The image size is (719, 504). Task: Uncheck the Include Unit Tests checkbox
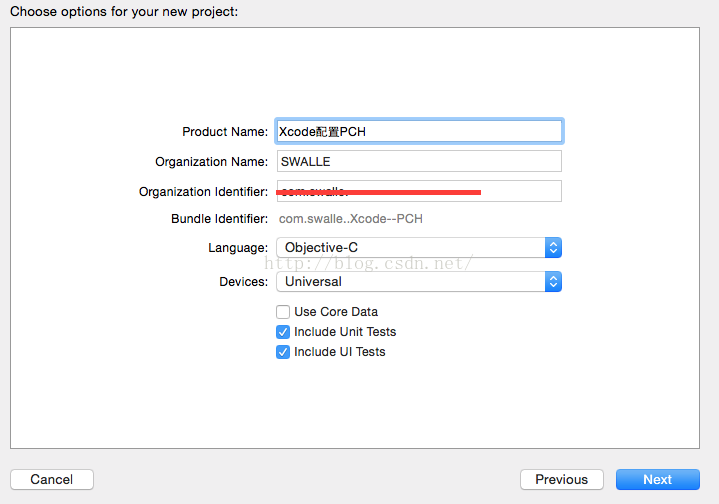tap(283, 332)
